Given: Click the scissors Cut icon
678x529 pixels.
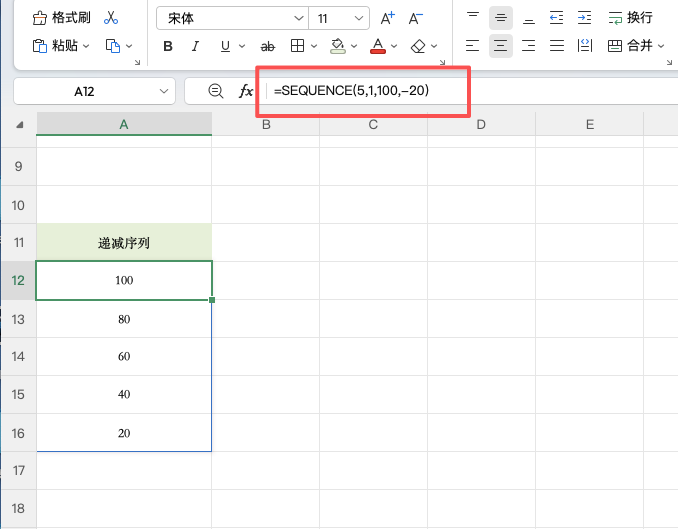Looking at the screenshot, I should click(111, 18).
